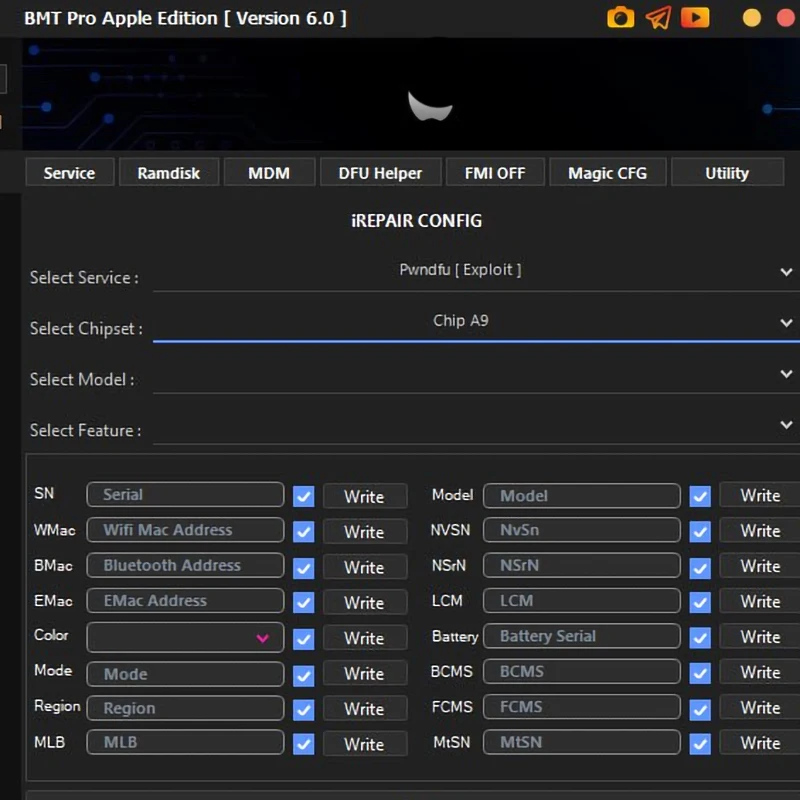The image size is (800, 800).
Task: Toggle the MtSN checkbox
Action: point(700,744)
